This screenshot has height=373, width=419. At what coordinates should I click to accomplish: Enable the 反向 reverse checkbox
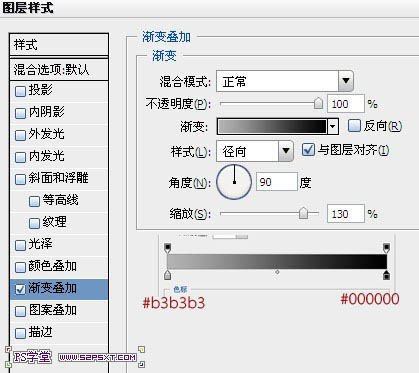(x=354, y=126)
